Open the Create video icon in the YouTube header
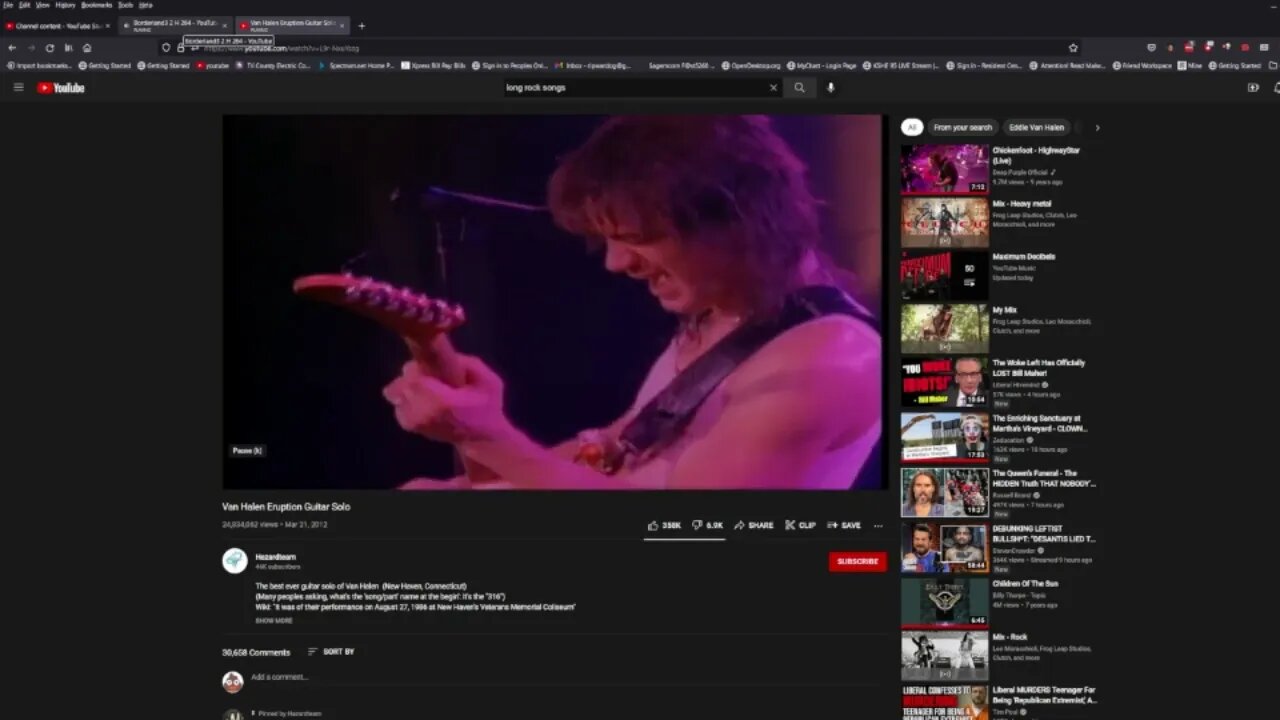 [x=1253, y=88]
